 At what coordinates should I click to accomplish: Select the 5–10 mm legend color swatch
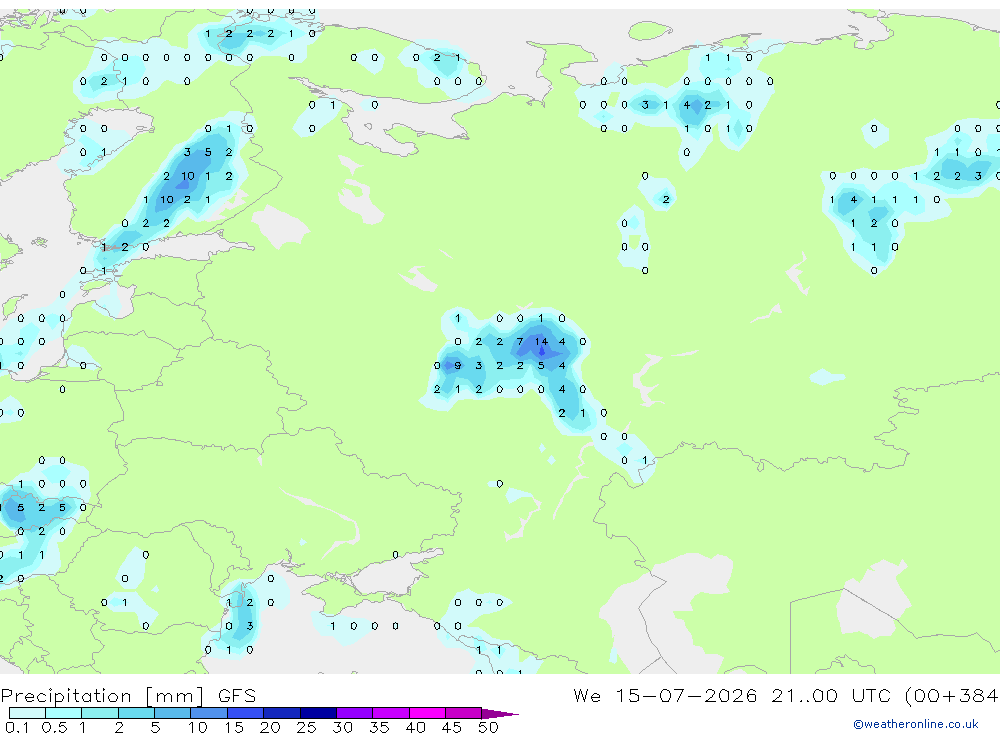[x=173, y=713]
